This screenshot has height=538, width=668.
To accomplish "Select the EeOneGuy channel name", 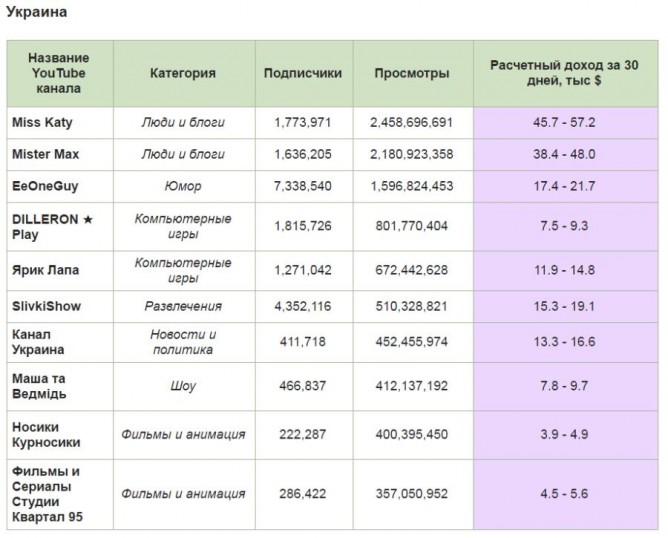I will 43,186.
